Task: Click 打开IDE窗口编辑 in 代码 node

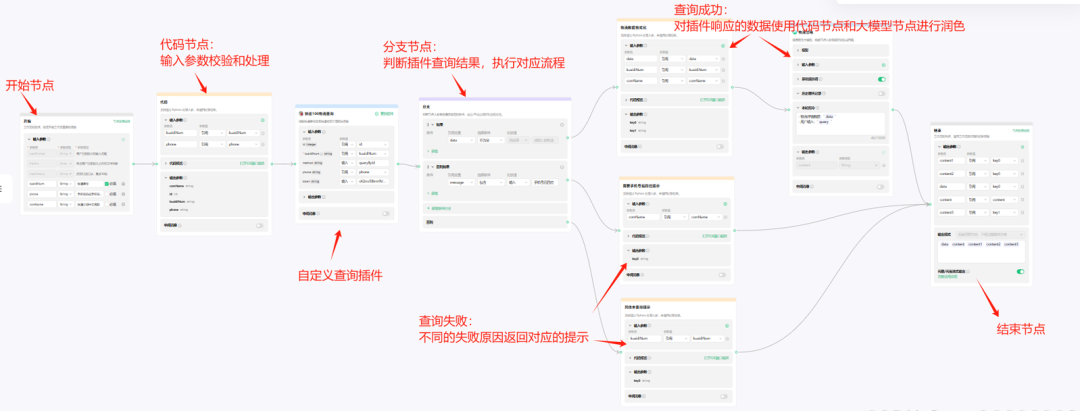Action: (x=252, y=163)
